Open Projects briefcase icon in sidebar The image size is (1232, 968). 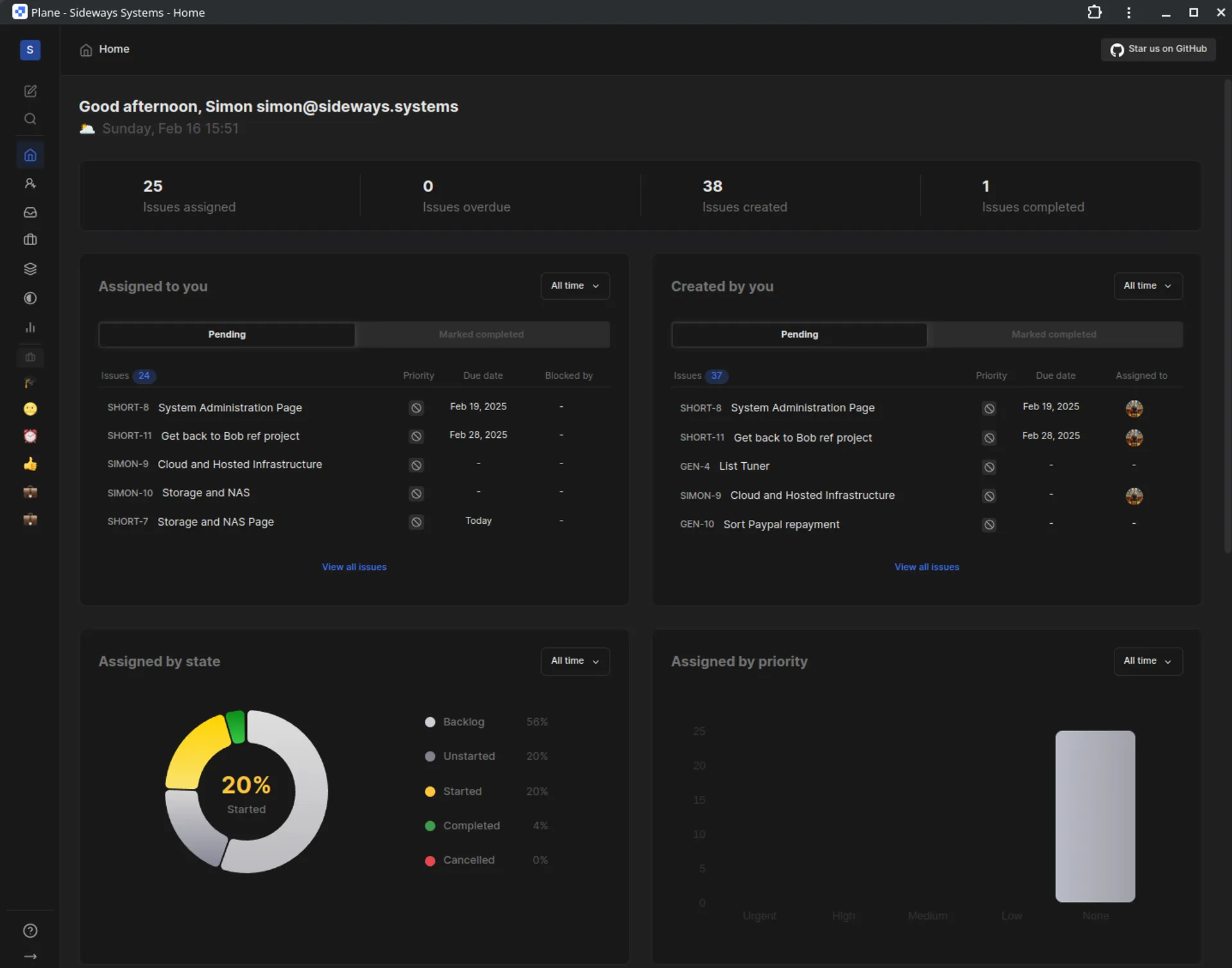pos(30,240)
